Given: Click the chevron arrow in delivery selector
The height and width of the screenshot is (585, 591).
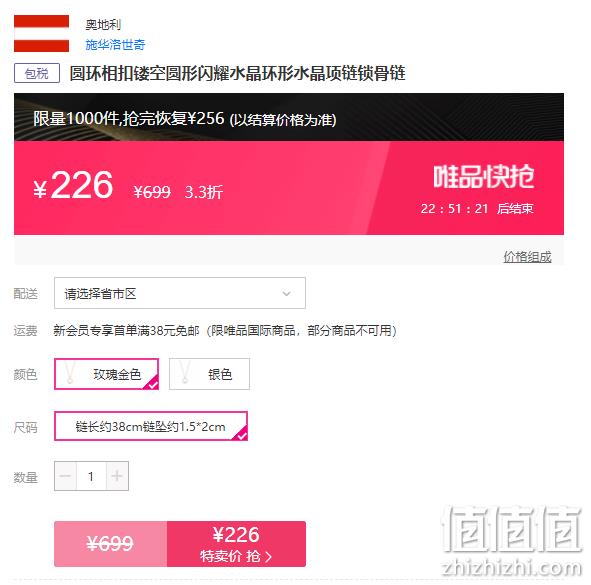Looking at the screenshot, I should [286, 294].
